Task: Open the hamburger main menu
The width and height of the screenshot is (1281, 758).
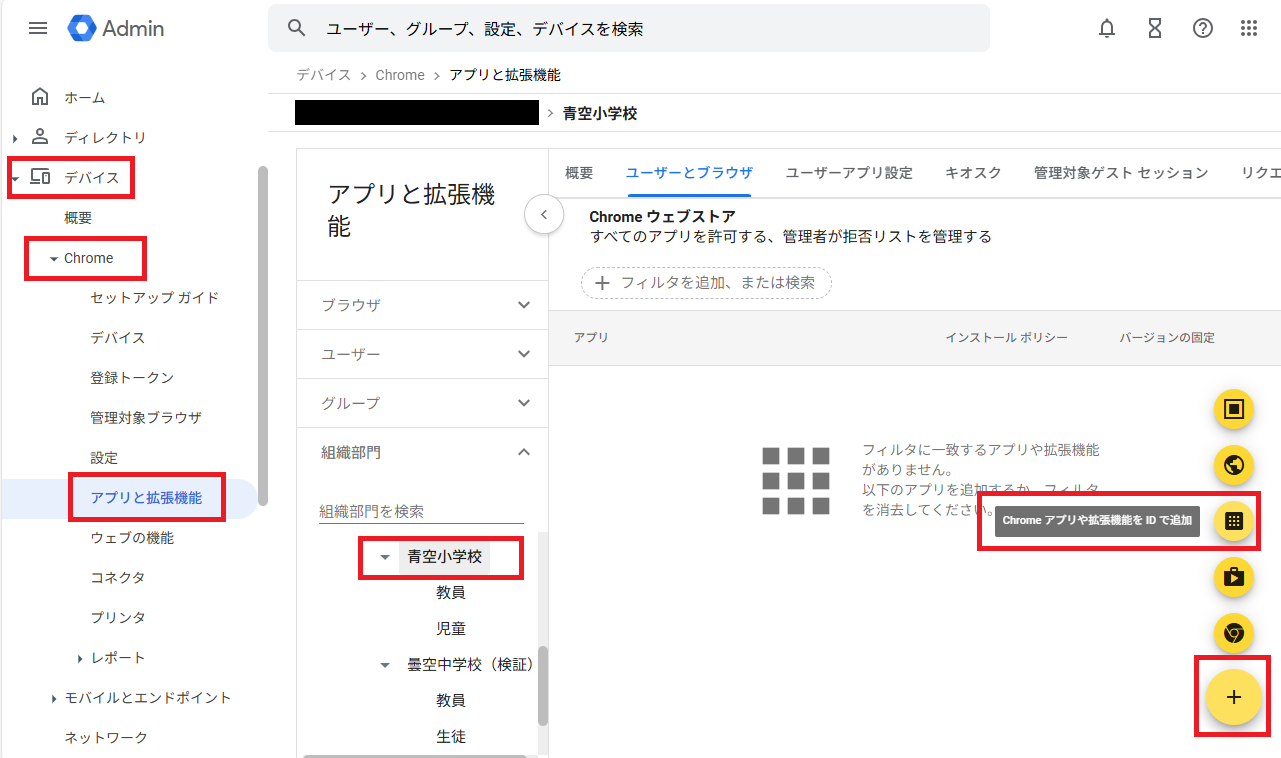Action: [x=38, y=28]
